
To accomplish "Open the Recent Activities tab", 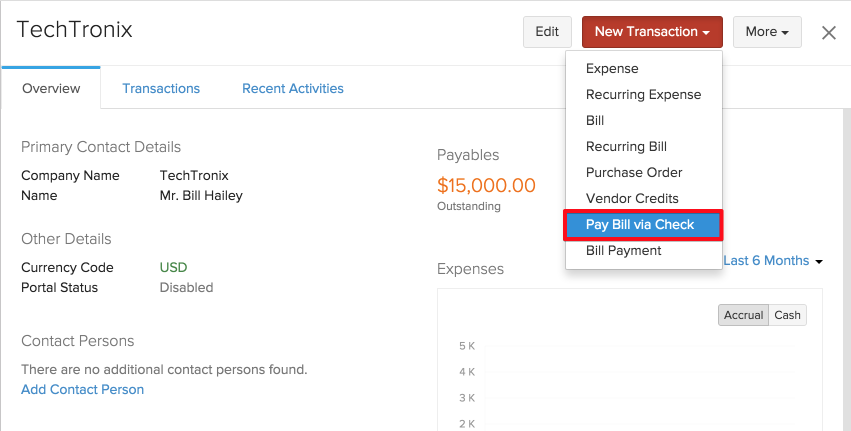I will pyautogui.click(x=293, y=89).
